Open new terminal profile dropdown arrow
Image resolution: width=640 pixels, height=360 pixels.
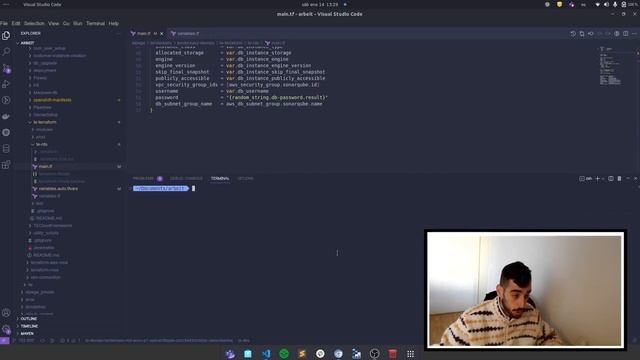tap(603, 178)
